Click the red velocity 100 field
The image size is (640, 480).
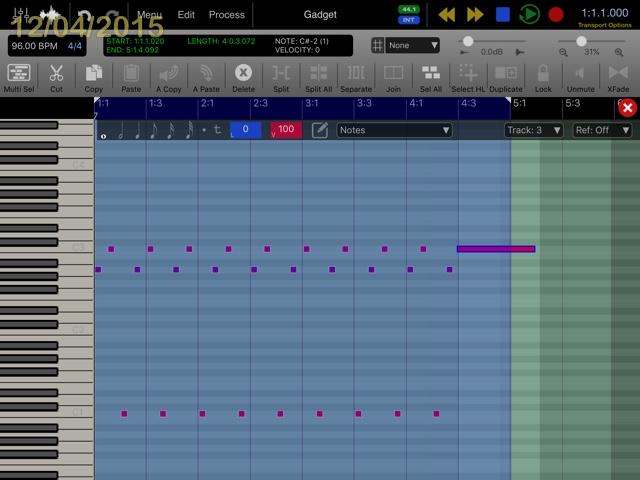(x=286, y=130)
